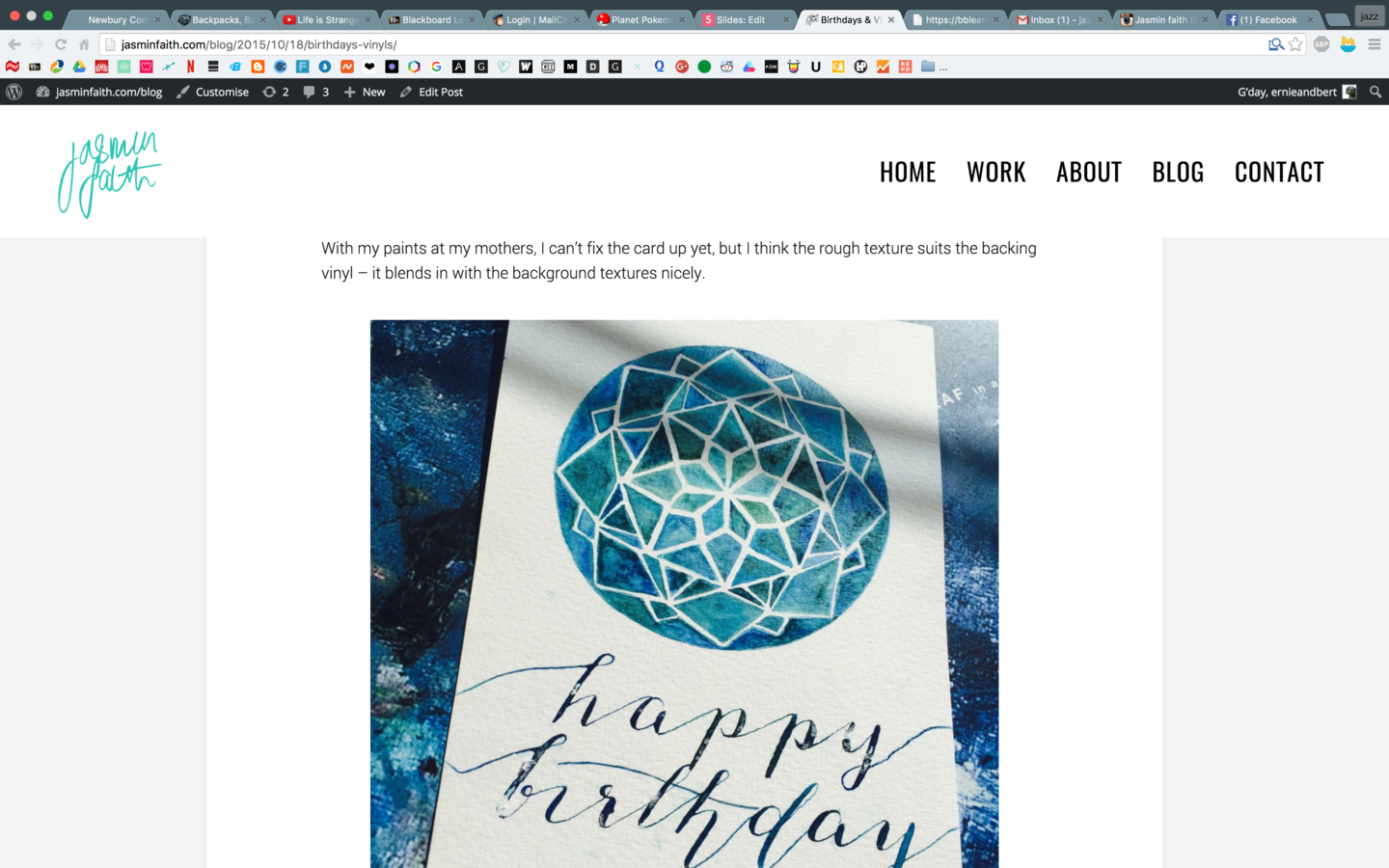Screen dimensions: 1389x868
Task: Open the Customise theme option
Action: 212,92
